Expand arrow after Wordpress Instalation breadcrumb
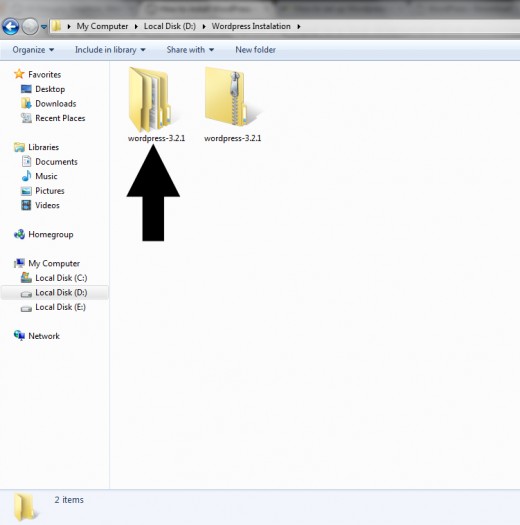This screenshot has width=520, height=525. 299,26
